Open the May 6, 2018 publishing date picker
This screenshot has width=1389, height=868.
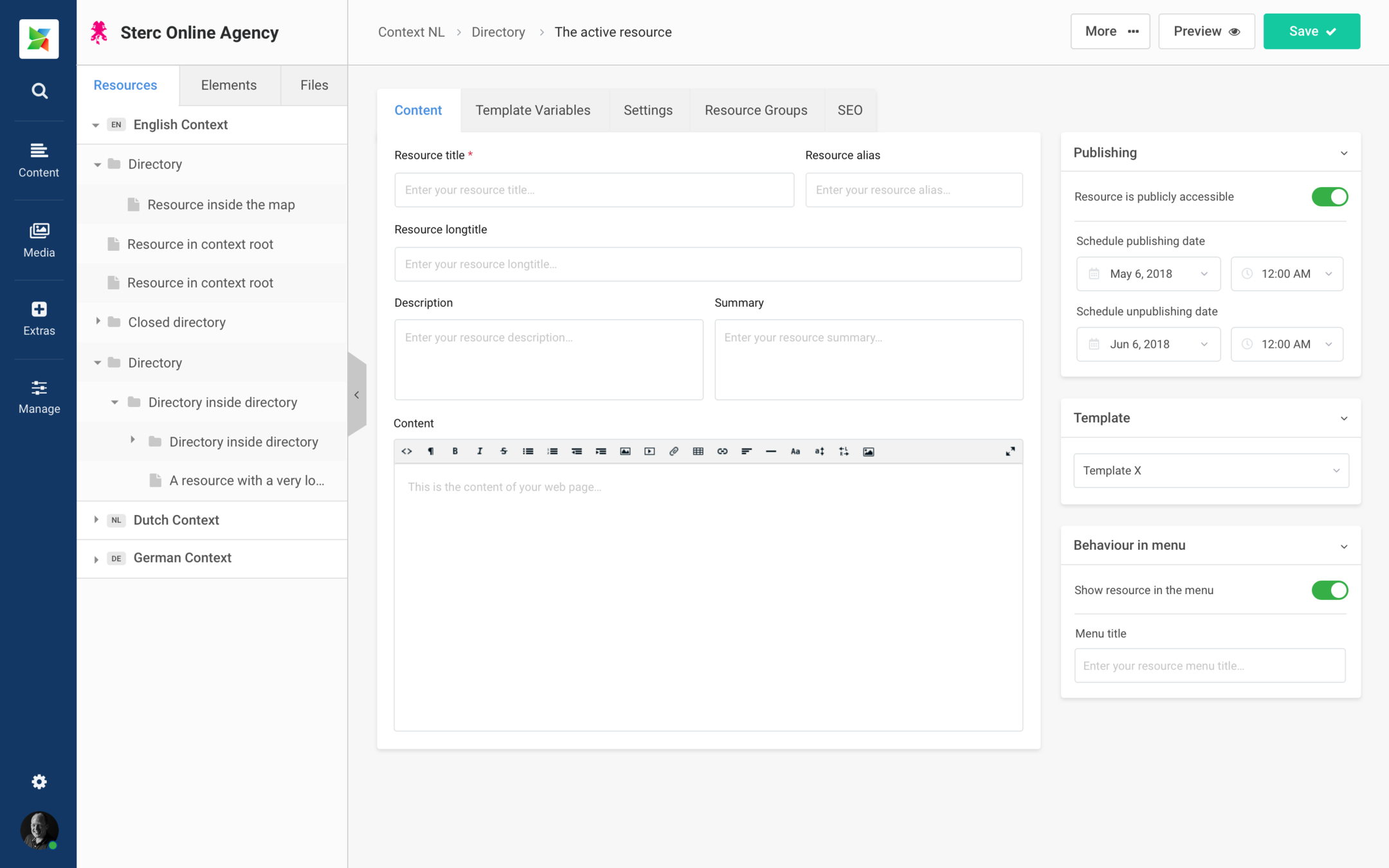pos(1148,274)
